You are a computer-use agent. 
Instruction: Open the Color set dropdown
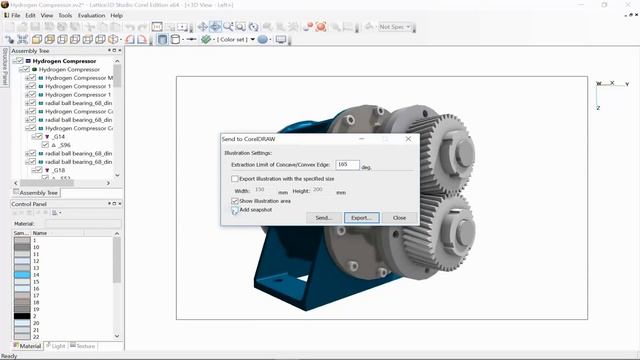coord(253,40)
